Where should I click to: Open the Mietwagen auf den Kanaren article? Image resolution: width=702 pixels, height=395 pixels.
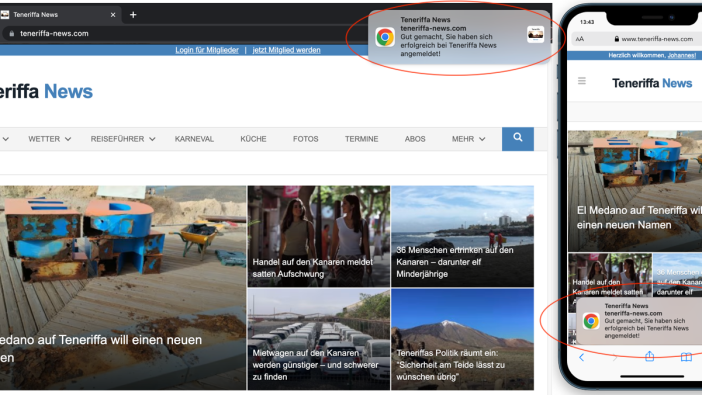[x=319, y=339]
